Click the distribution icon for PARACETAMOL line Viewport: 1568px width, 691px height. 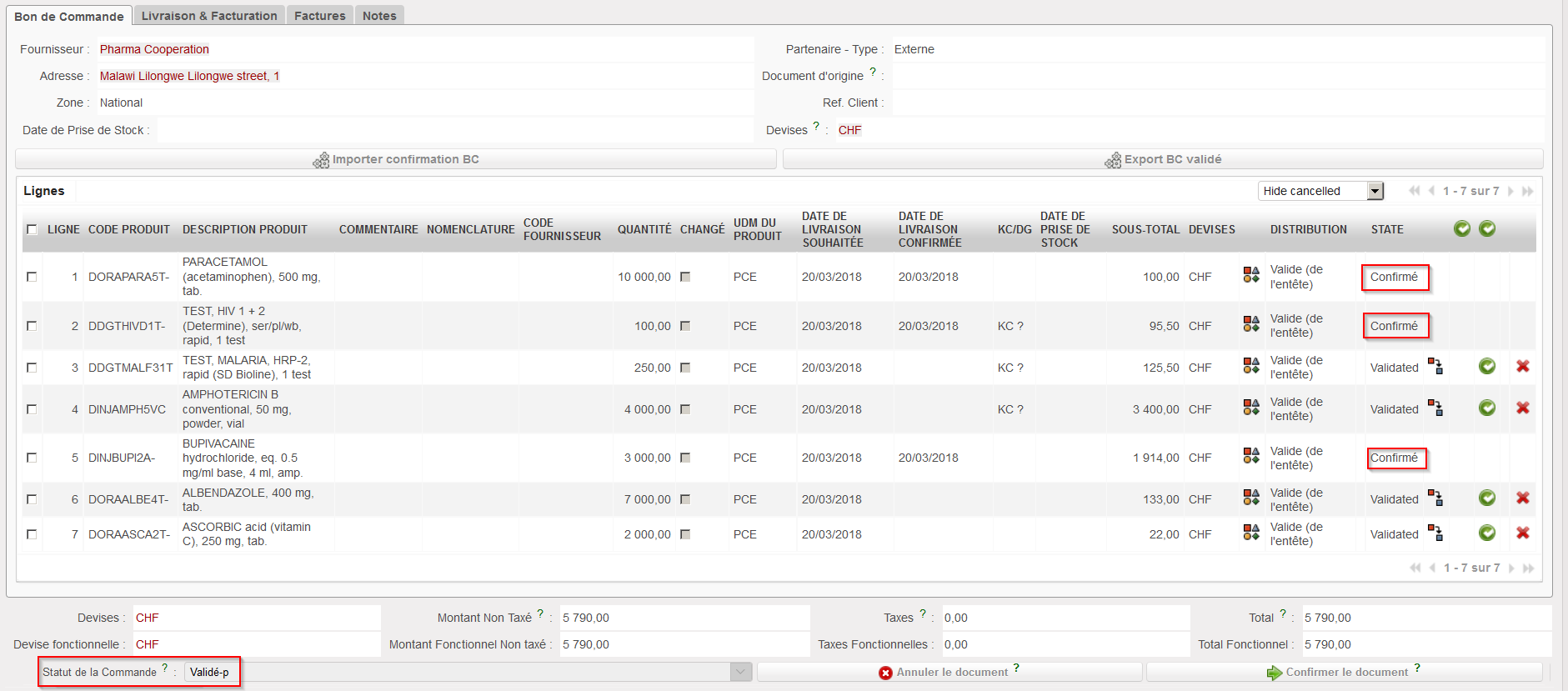tap(1251, 276)
